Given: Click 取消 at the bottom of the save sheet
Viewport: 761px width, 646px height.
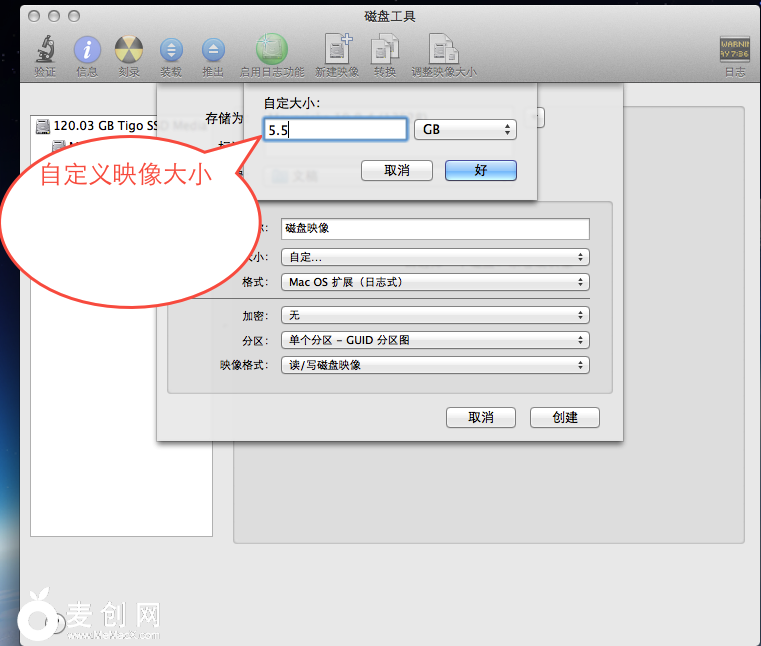Looking at the screenshot, I should click(x=480, y=417).
